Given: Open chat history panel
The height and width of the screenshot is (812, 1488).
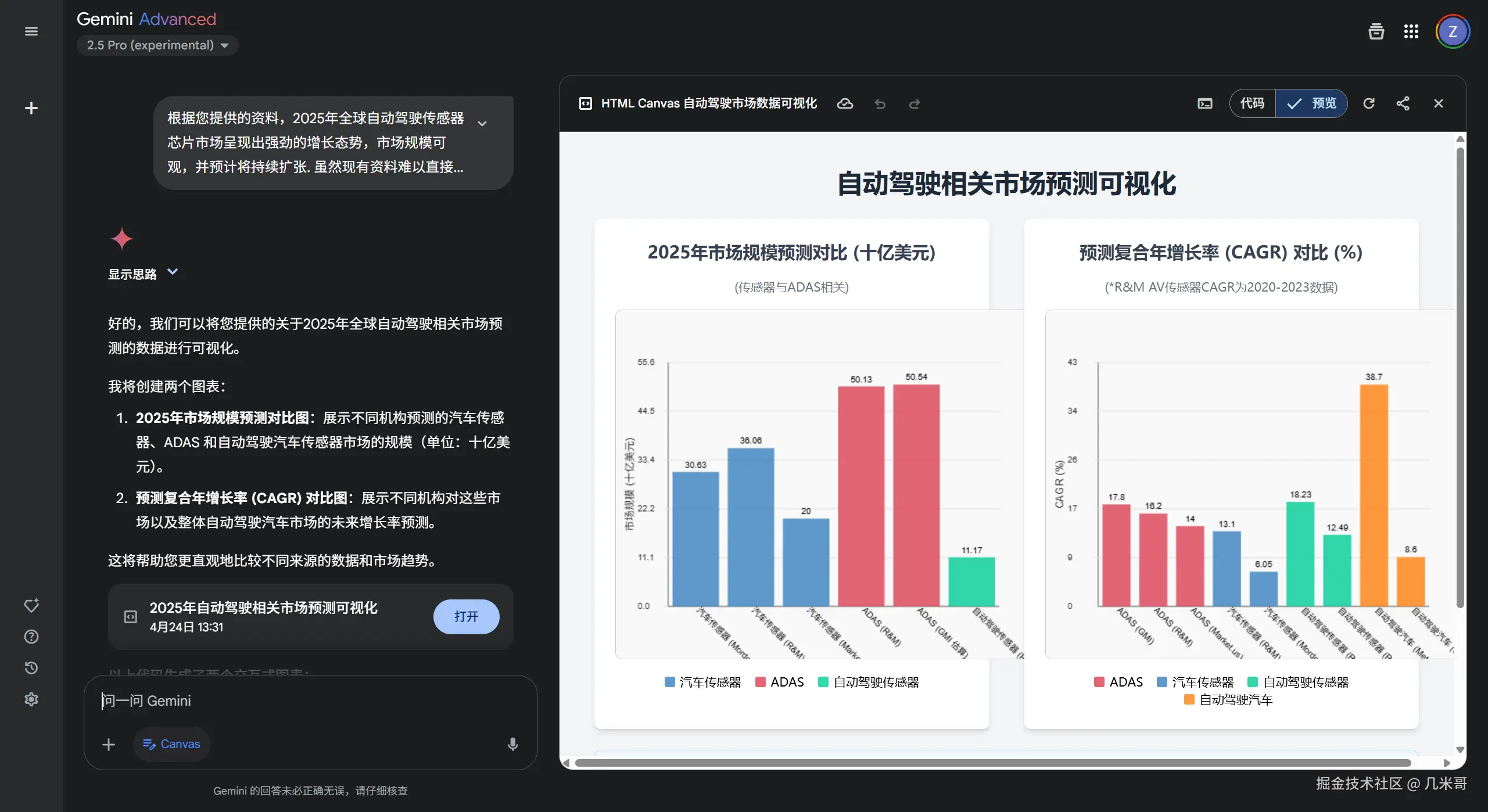Looking at the screenshot, I should (x=31, y=668).
